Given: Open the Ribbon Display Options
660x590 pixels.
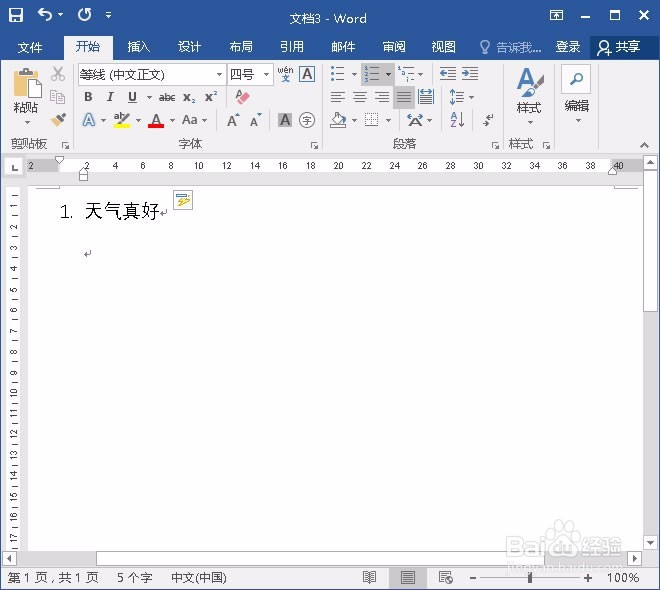Looking at the screenshot, I should click(x=556, y=16).
